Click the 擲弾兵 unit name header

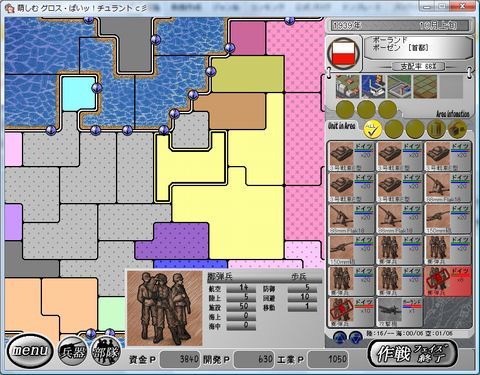(x=220, y=277)
